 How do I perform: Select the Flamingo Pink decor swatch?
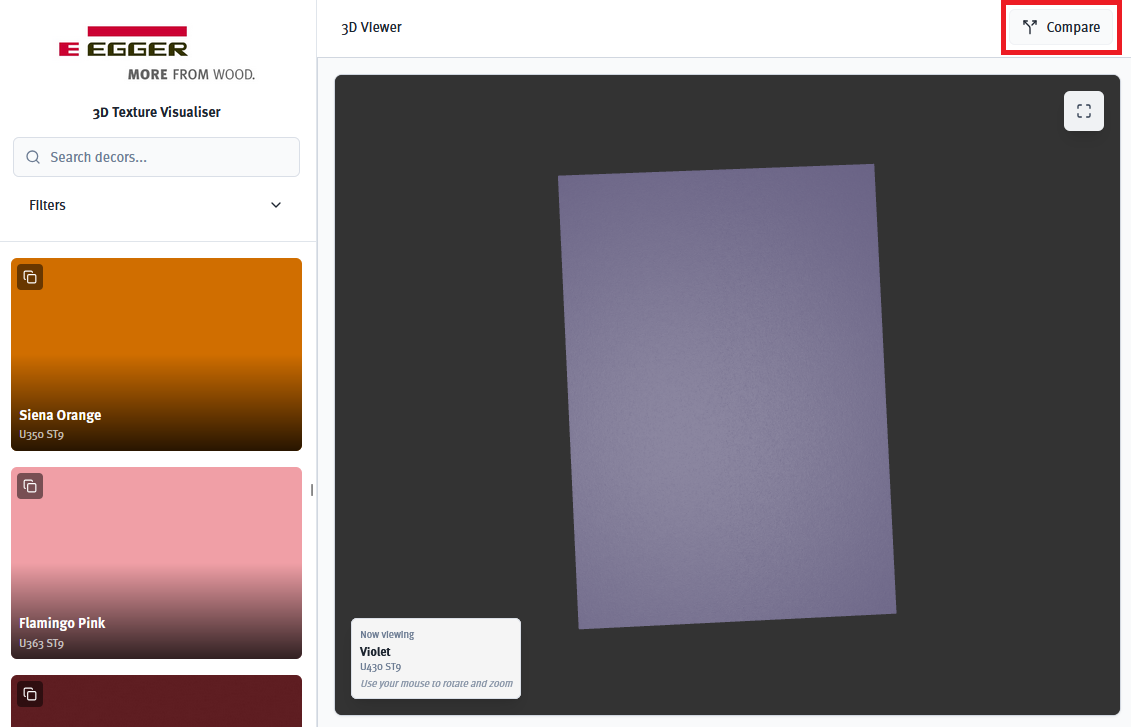tap(157, 563)
